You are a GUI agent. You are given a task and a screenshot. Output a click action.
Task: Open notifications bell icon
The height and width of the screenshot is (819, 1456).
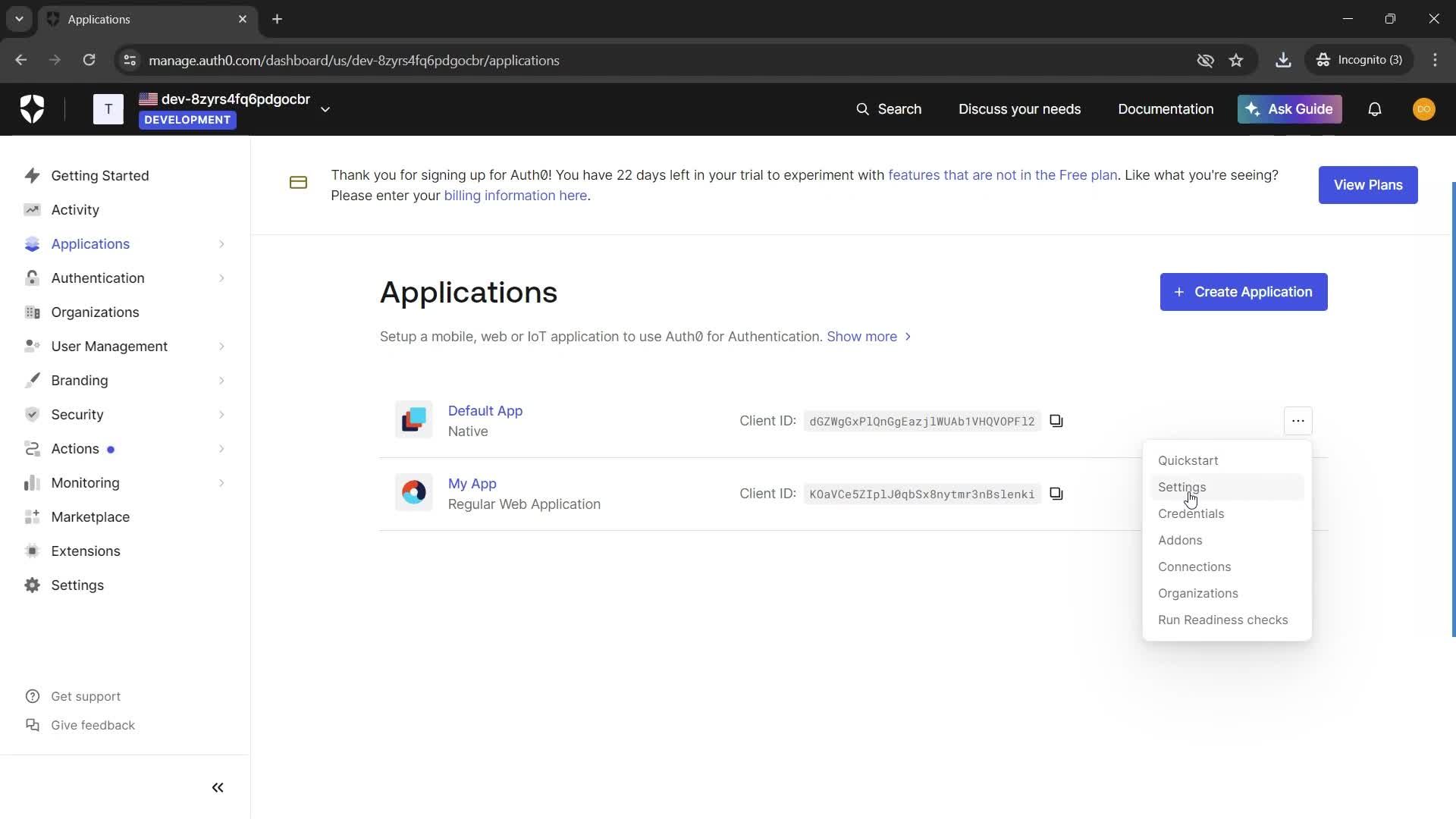[x=1374, y=109]
